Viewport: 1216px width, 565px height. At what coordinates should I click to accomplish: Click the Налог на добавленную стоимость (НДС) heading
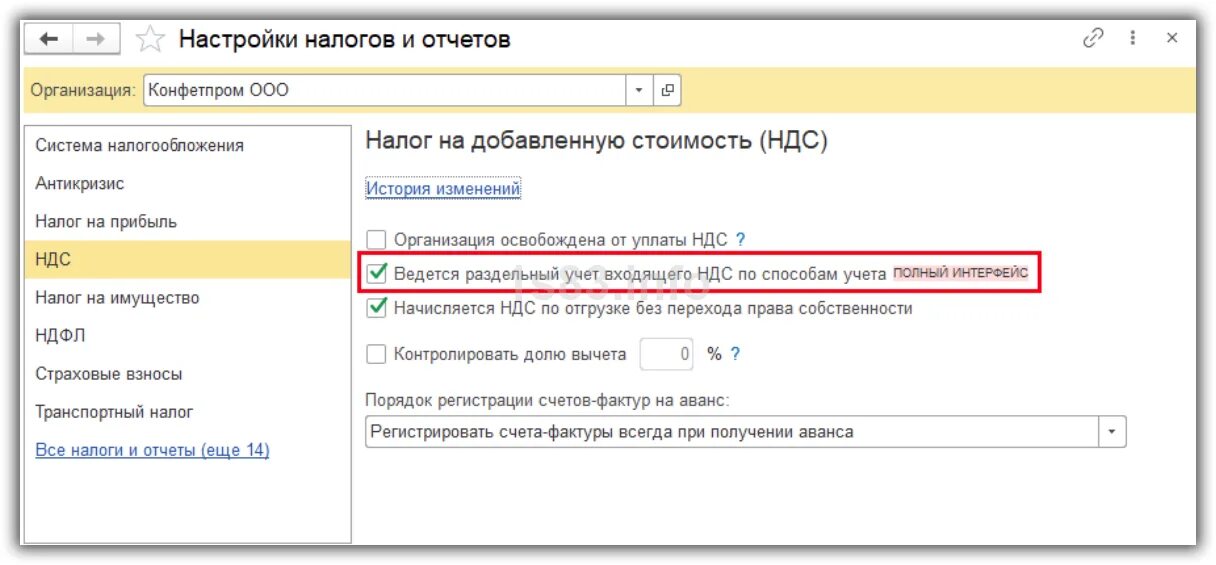597,141
